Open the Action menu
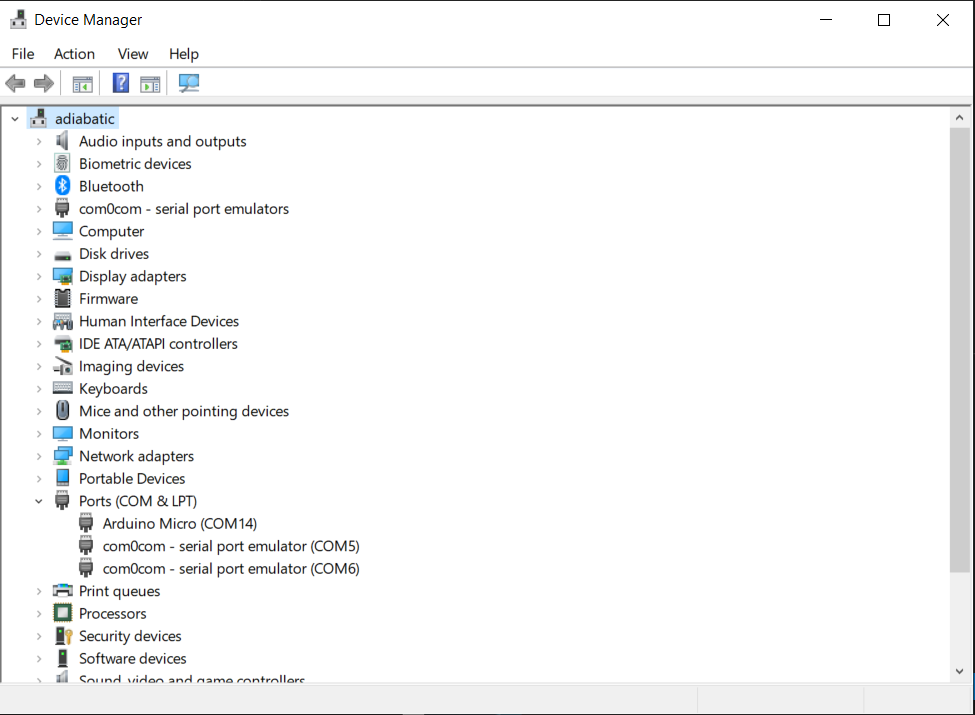The image size is (975, 715). tap(74, 54)
